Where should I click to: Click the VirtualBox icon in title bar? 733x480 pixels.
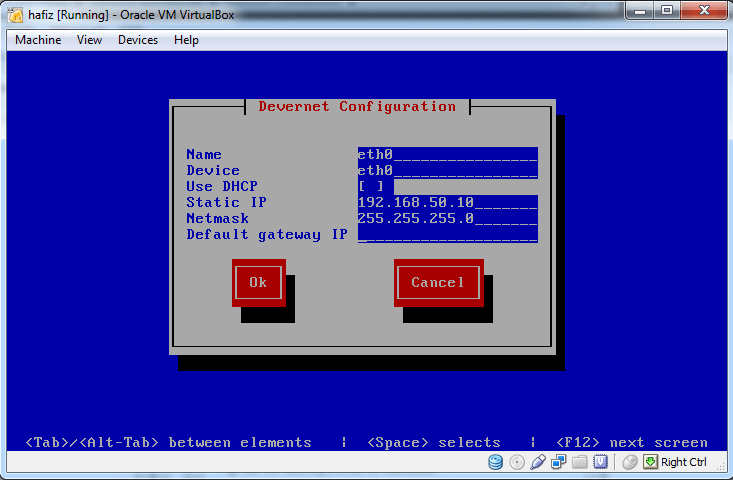click(x=16, y=15)
